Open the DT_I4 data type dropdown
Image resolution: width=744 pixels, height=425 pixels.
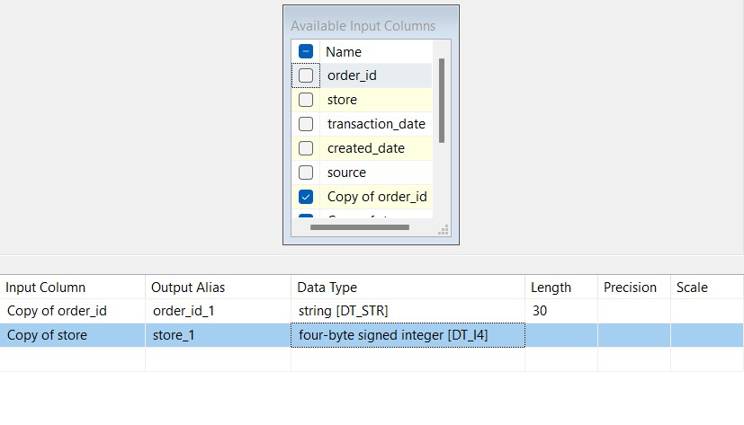click(407, 335)
